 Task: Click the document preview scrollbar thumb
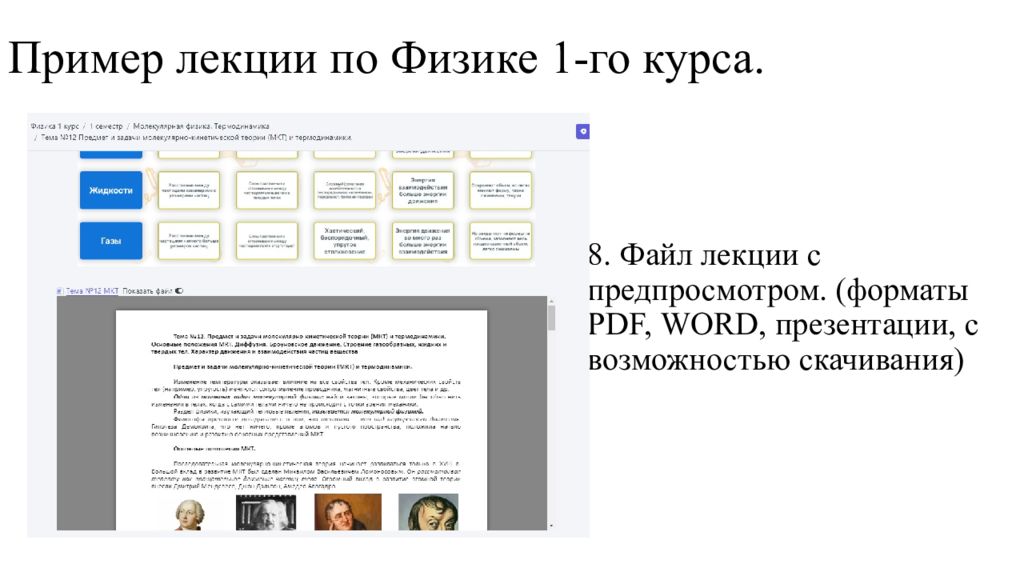tap(551, 318)
